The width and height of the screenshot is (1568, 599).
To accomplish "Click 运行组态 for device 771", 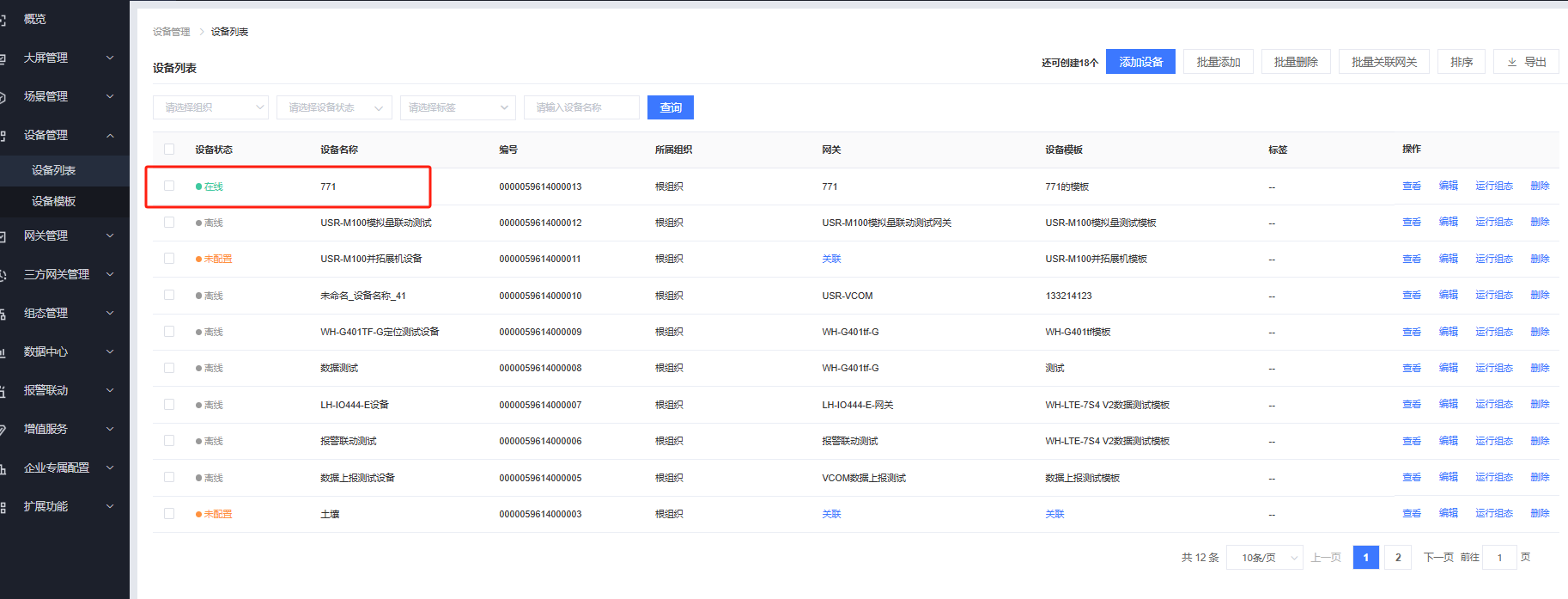I will point(1493,186).
